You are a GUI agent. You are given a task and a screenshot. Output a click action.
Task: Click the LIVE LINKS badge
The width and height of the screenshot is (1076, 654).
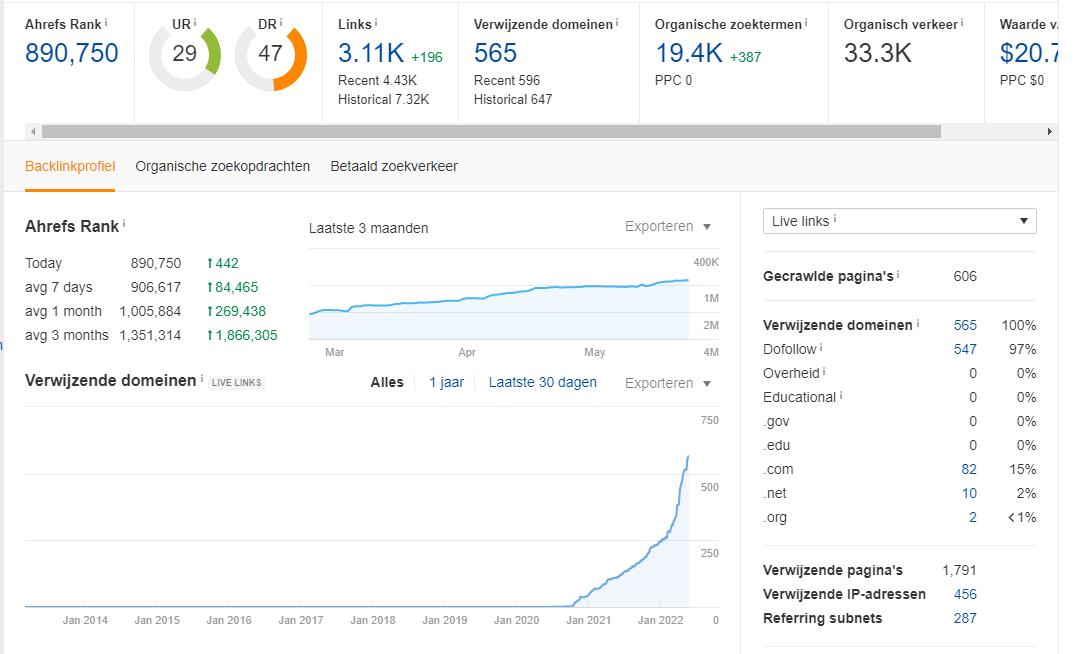point(236,383)
